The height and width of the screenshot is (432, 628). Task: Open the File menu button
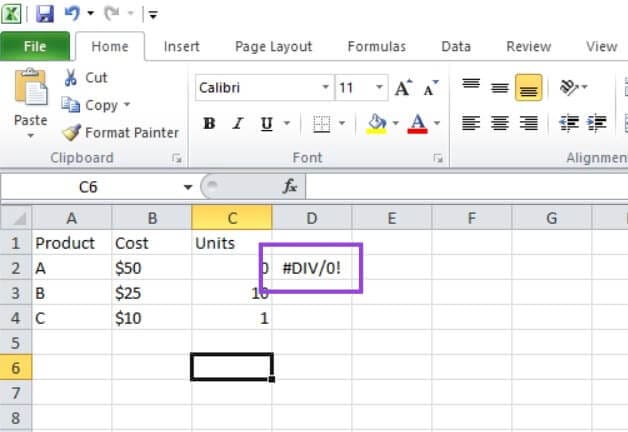point(34,46)
